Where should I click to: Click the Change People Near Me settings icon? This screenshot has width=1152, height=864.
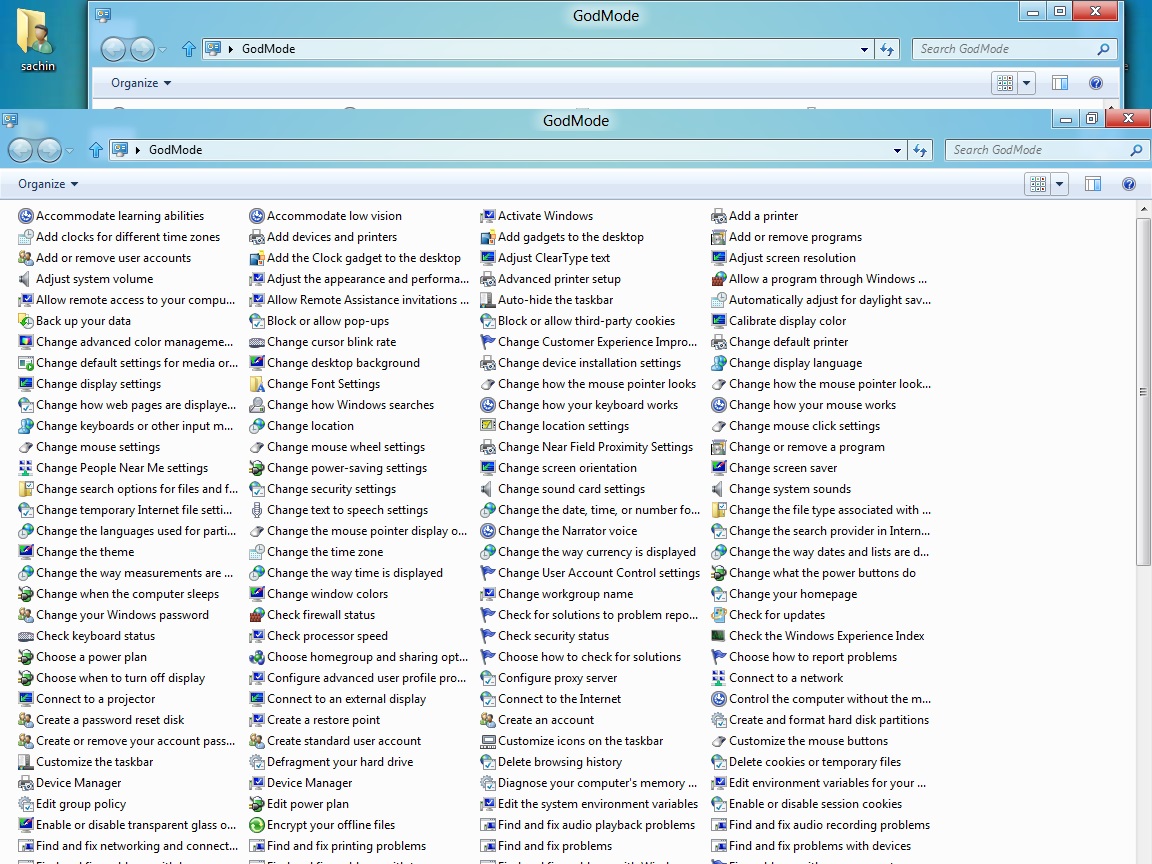pyautogui.click(x=26, y=468)
